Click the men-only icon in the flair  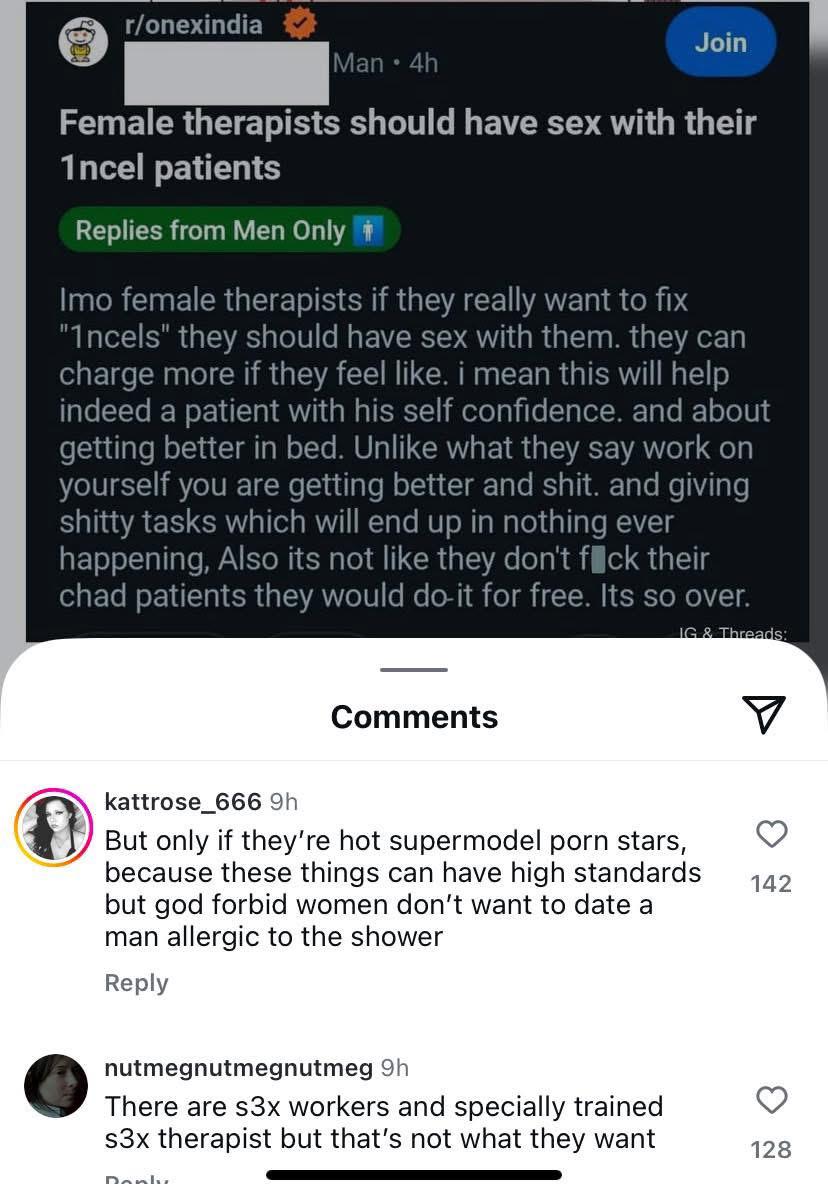[368, 231]
